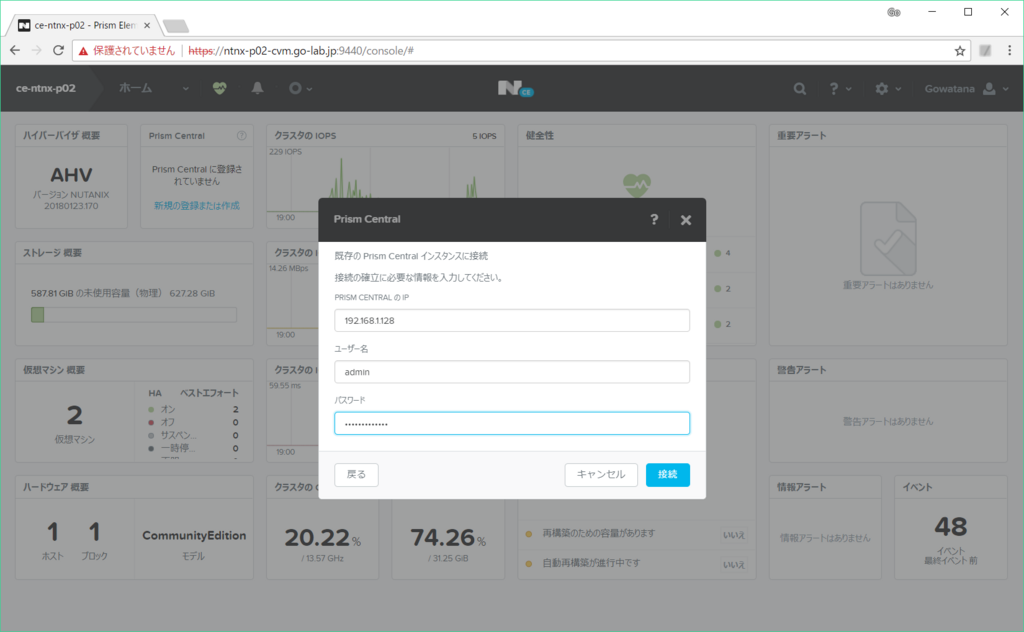Click the address bar URL
The image size is (1024, 632).
pyautogui.click(x=301, y=51)
